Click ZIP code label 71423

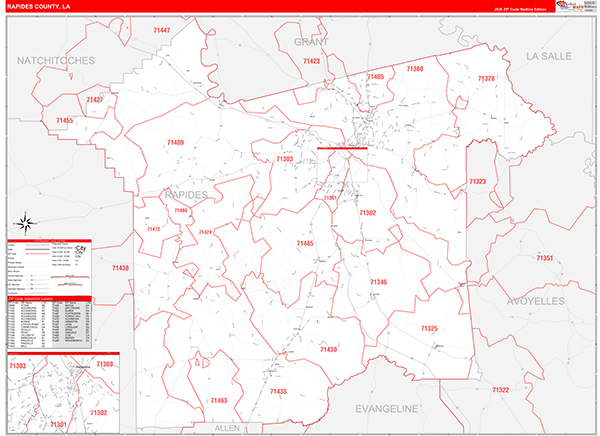[311, 61]
